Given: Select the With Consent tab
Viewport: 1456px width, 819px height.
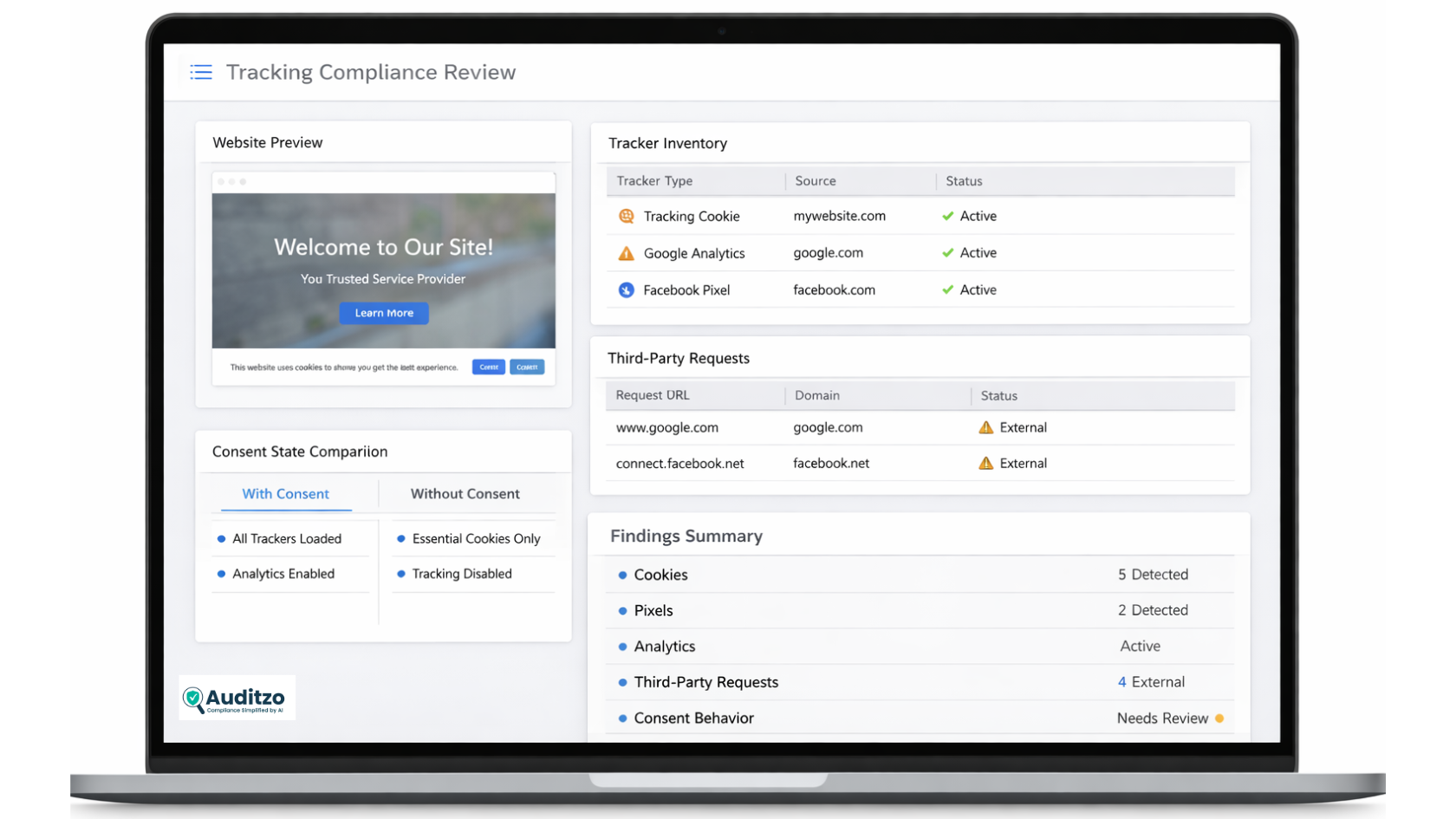Looking at the screenshot, I should point(285,494).
